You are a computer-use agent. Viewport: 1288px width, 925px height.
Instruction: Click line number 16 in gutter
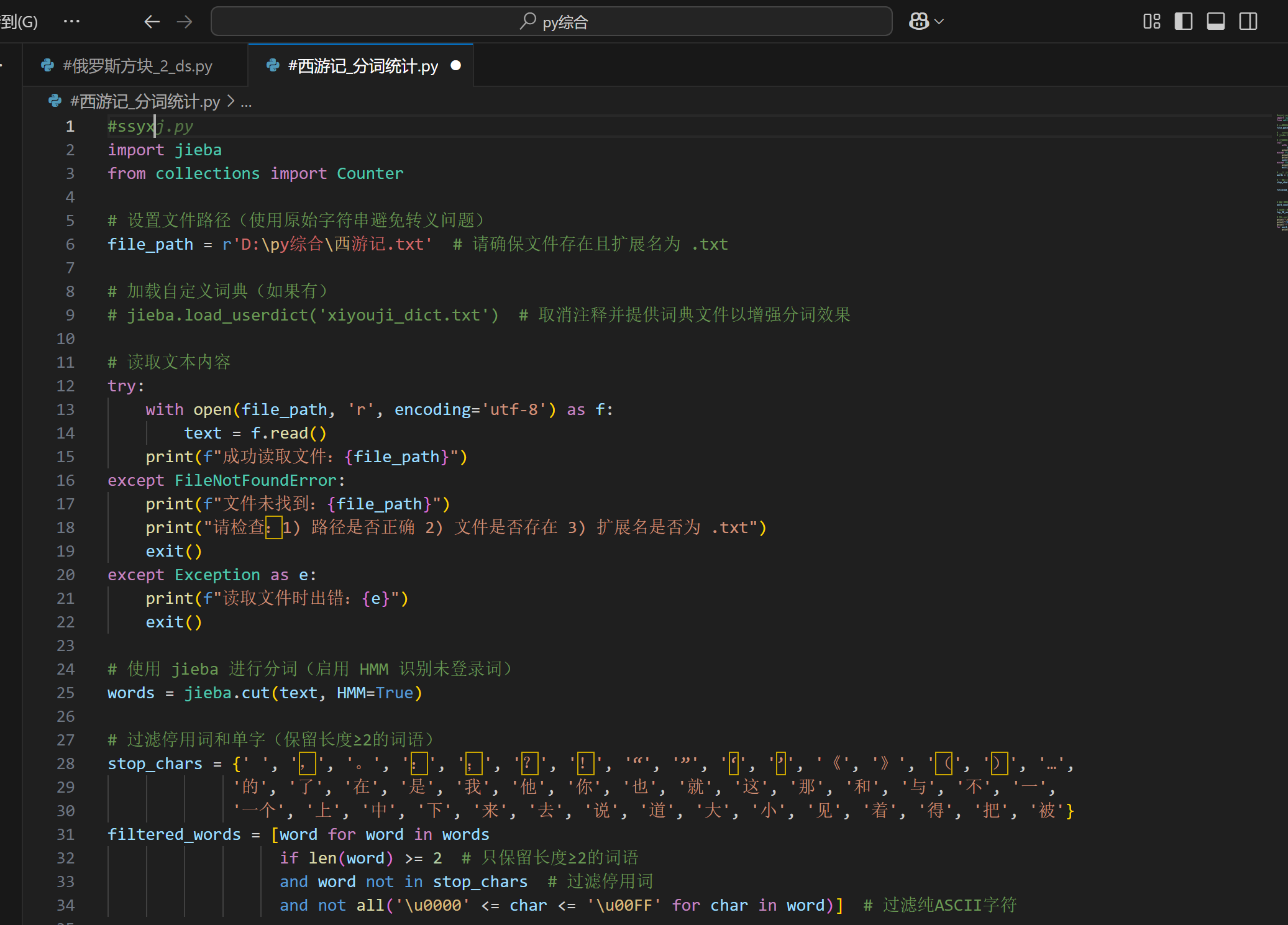pos(66,480)
